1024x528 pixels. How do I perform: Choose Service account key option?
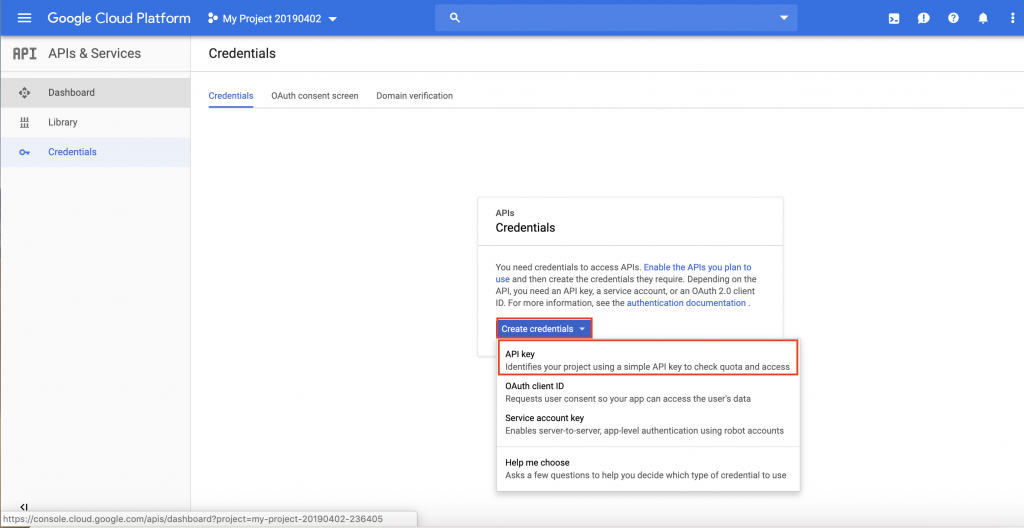(x=648, y=424)
